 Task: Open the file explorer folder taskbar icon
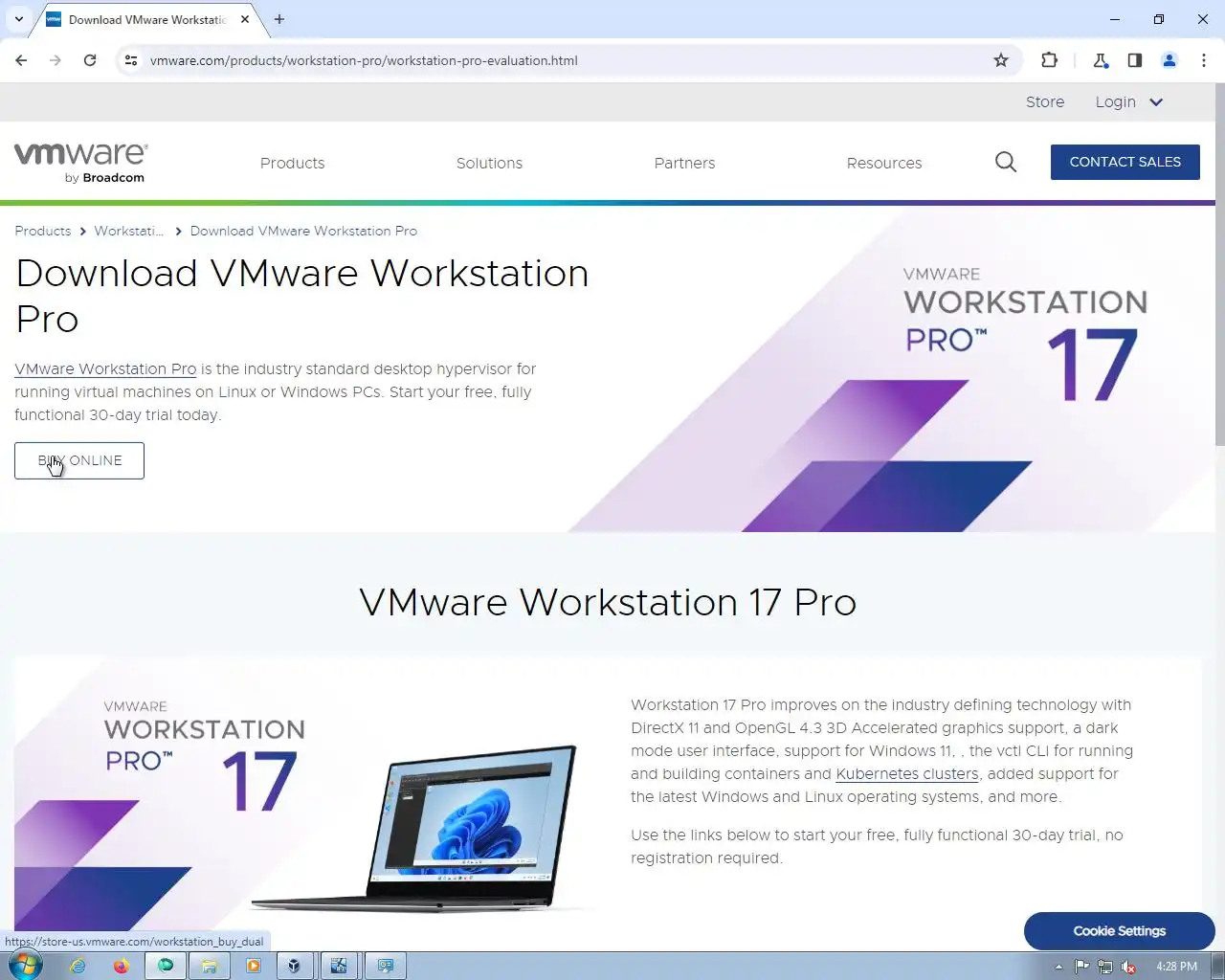point(209,966)
